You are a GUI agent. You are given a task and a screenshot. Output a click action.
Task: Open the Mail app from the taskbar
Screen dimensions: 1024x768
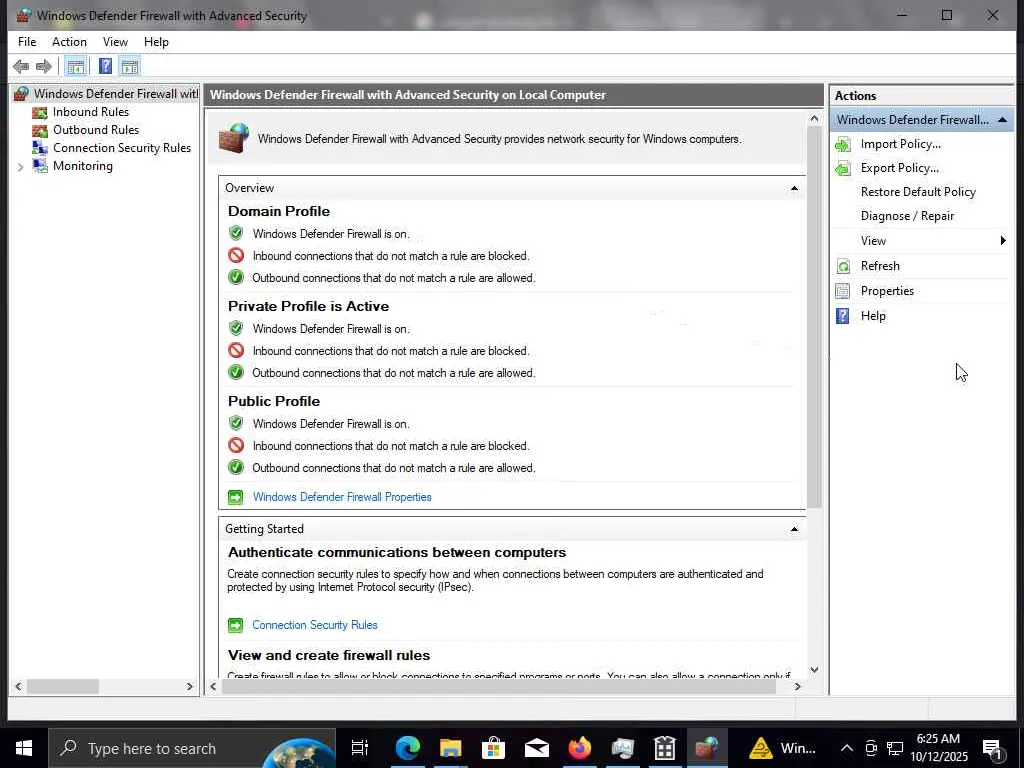coord(536,748)
